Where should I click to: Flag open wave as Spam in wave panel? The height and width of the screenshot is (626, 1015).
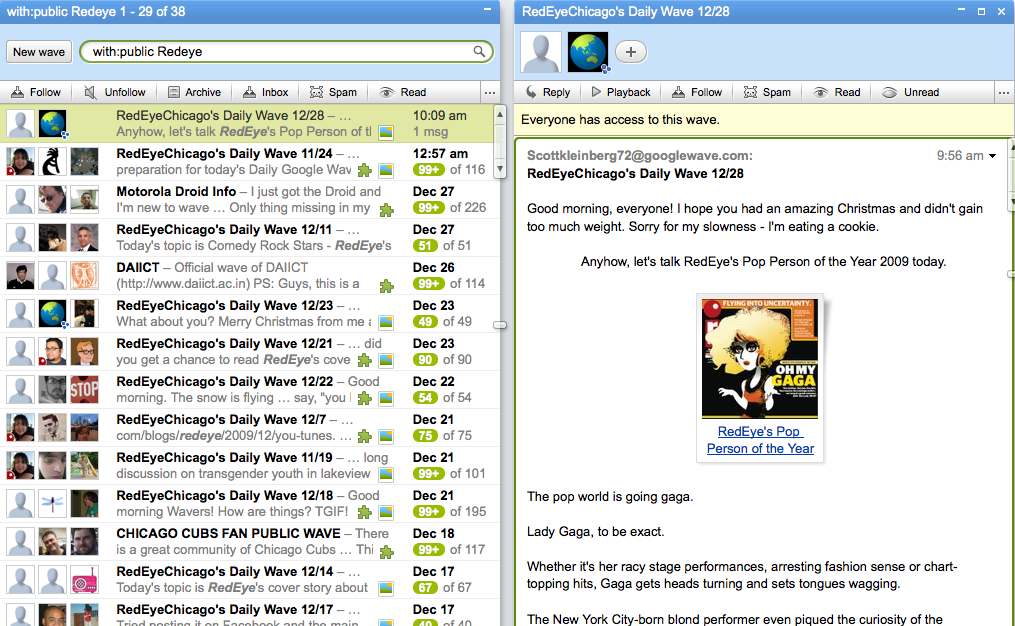[x=767, y=92]
